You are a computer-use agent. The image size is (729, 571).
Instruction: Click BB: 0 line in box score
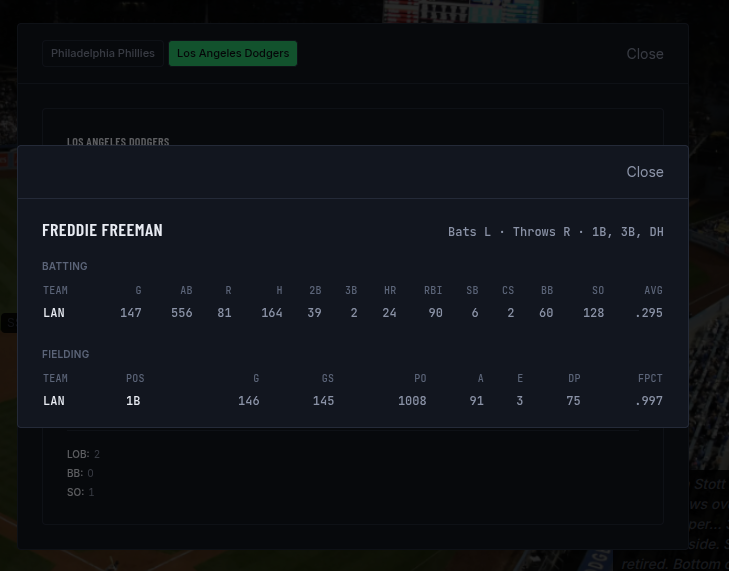[x=80, y=473]
